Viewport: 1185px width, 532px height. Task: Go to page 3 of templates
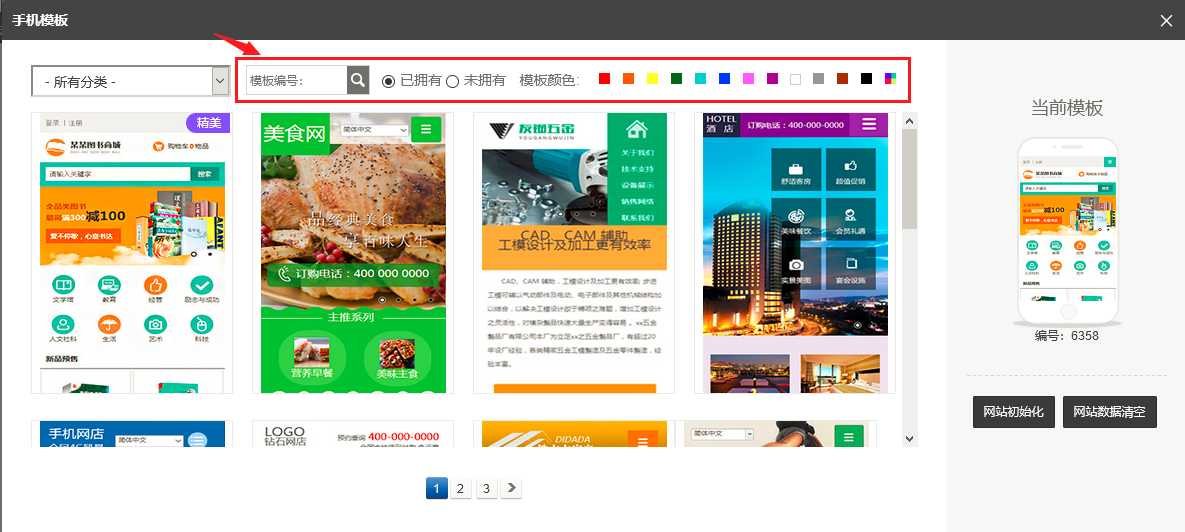[485, 488]
